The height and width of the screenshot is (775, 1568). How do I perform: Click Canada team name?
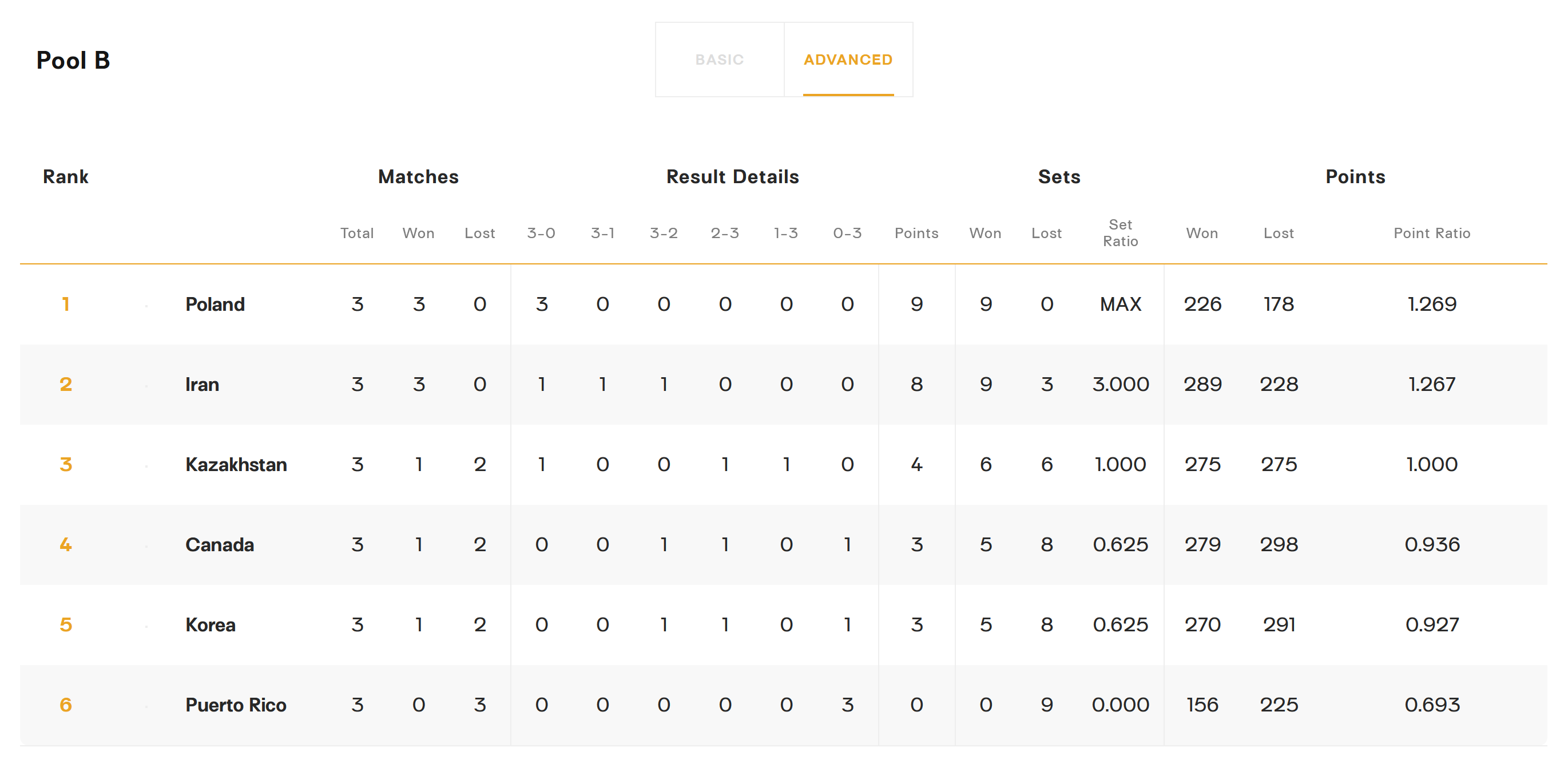click(x=219, y=545)
